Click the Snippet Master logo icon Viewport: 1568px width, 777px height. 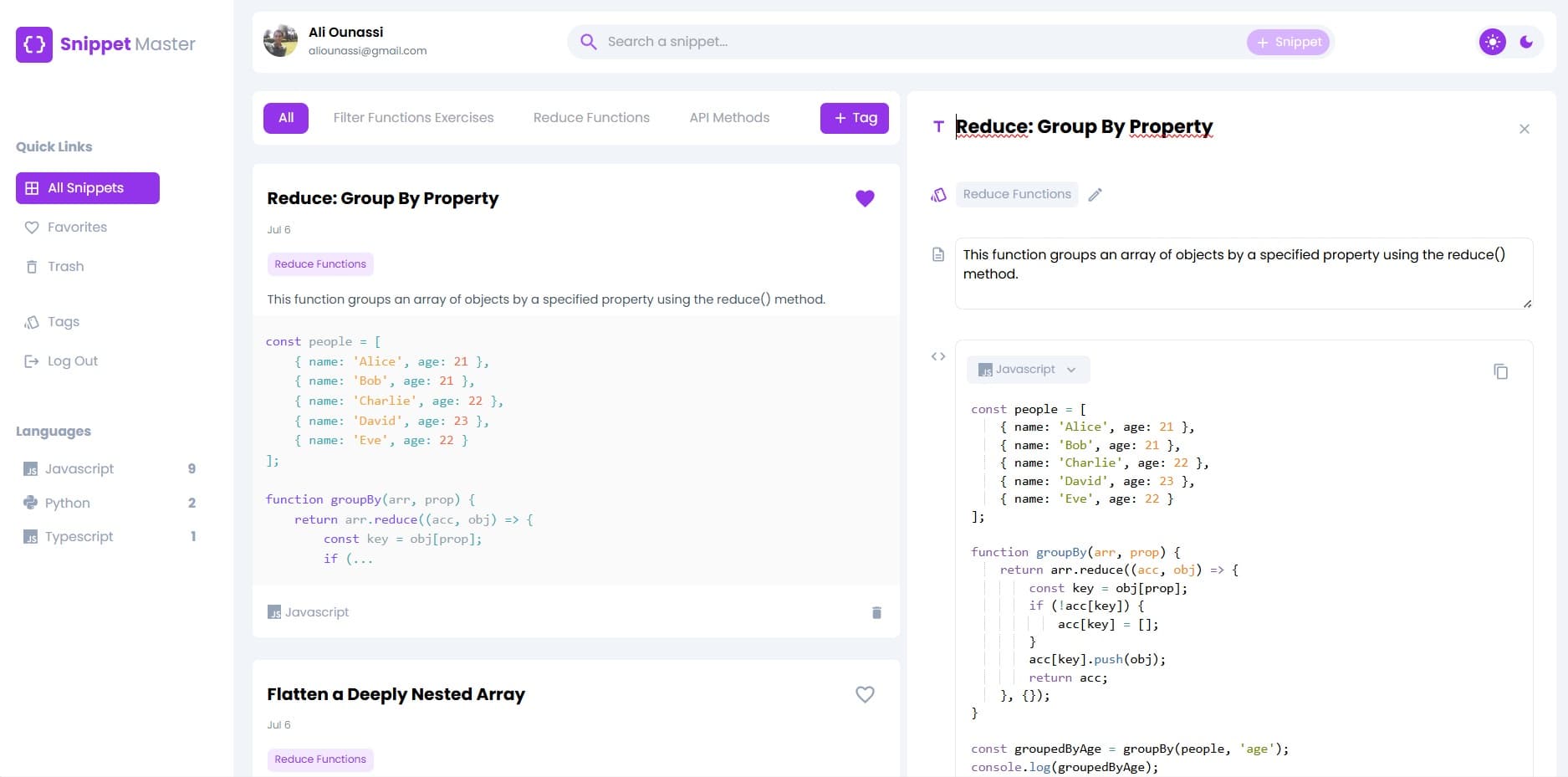[34, 44]
